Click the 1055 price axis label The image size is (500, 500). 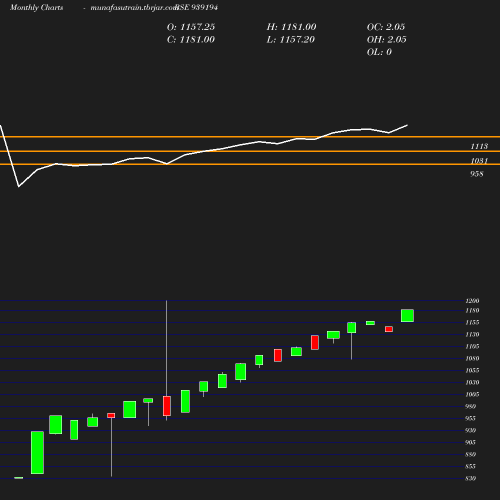tap(472, 371)
